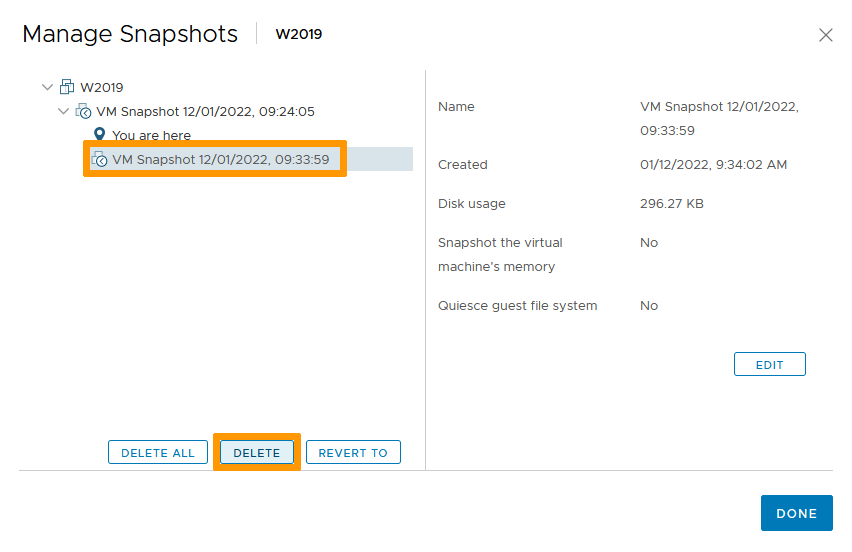Delete the selected snapshot
Screen dimensions: 852x552
click(257, 453)
